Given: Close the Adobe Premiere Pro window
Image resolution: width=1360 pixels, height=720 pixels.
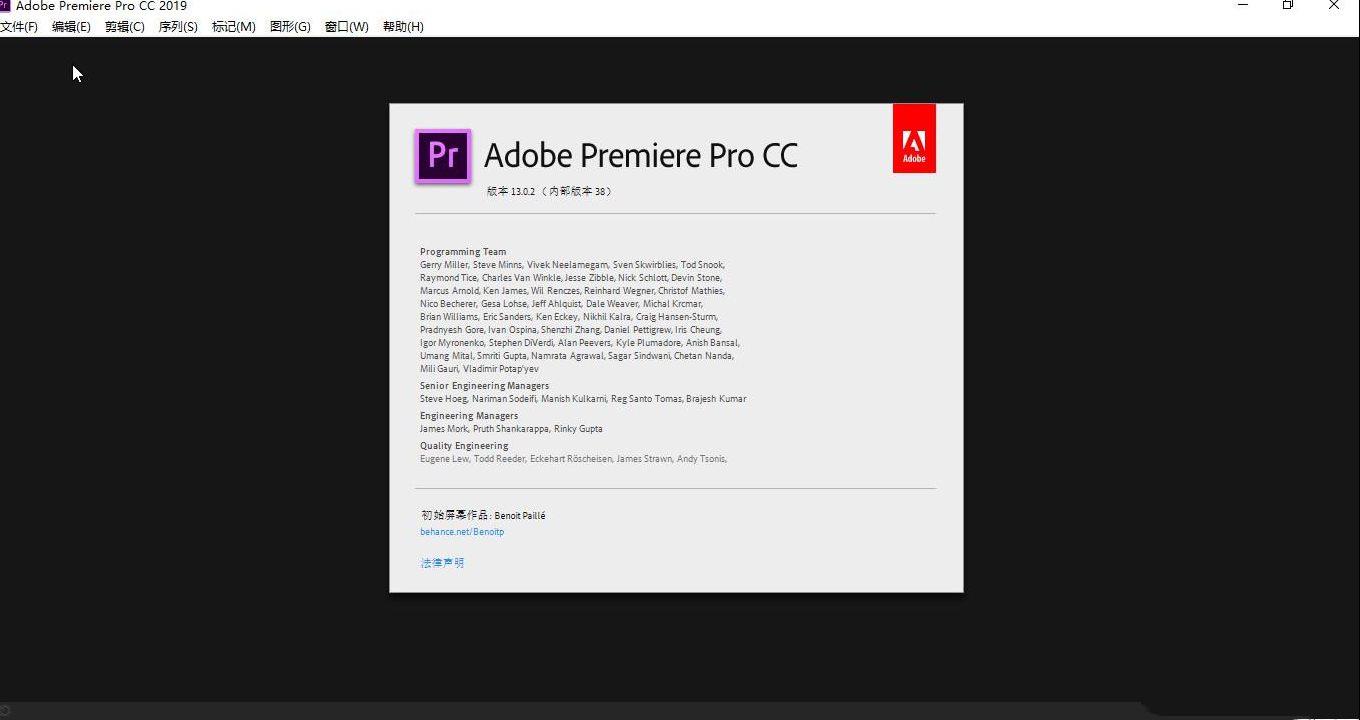Looking at the screenshot, I should (x=1334, y=5).
